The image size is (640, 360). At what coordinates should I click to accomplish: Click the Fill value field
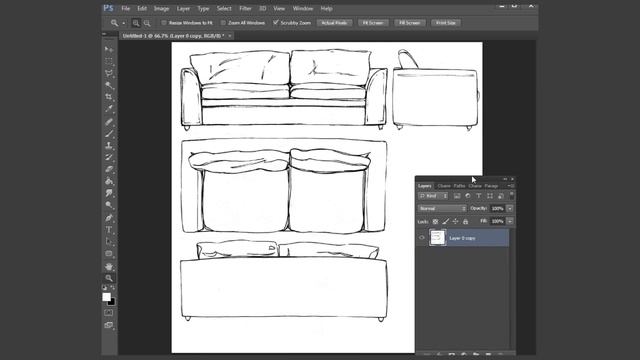click(x=498, y=221)
